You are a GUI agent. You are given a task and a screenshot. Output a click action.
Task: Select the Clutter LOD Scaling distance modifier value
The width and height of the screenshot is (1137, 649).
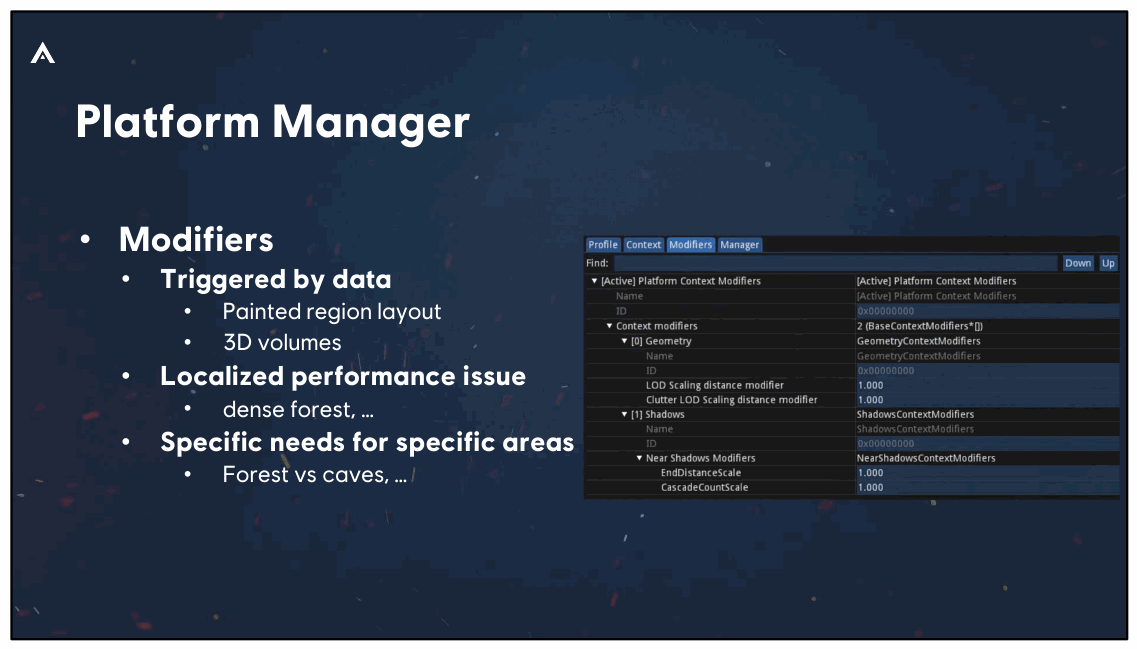(987, 400)
